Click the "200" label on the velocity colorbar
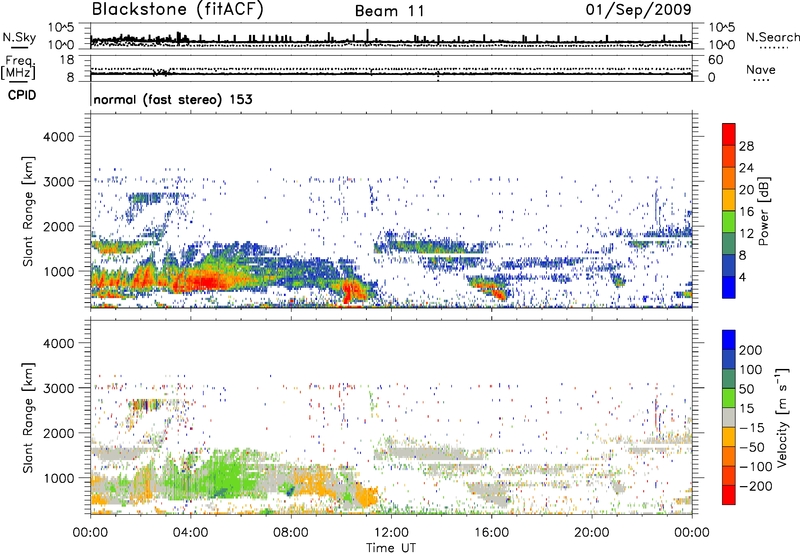The height and width of the screenshot is (554, 800). coord(750,350)
